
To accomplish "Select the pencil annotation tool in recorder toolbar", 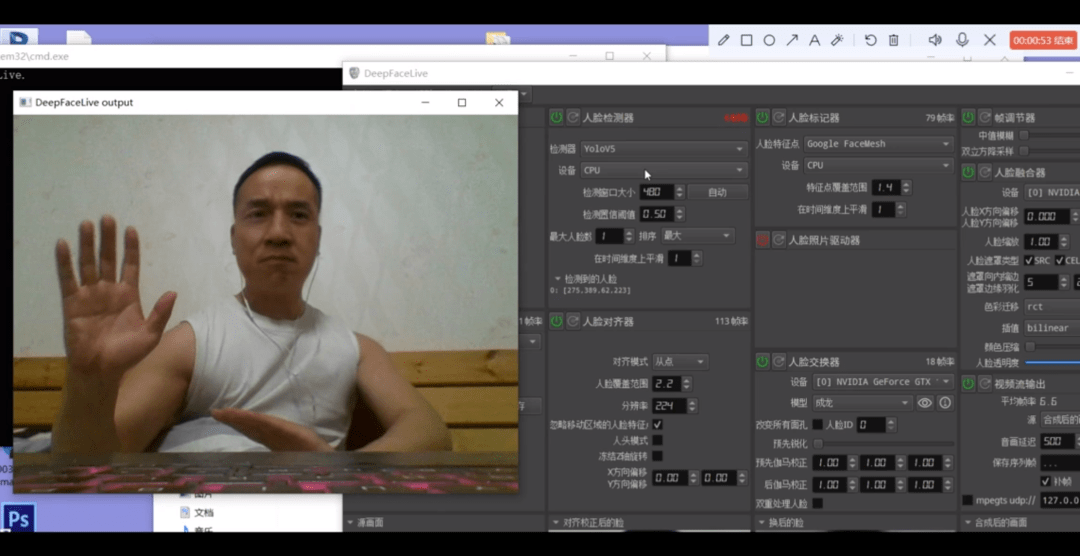I will (724, 40).
